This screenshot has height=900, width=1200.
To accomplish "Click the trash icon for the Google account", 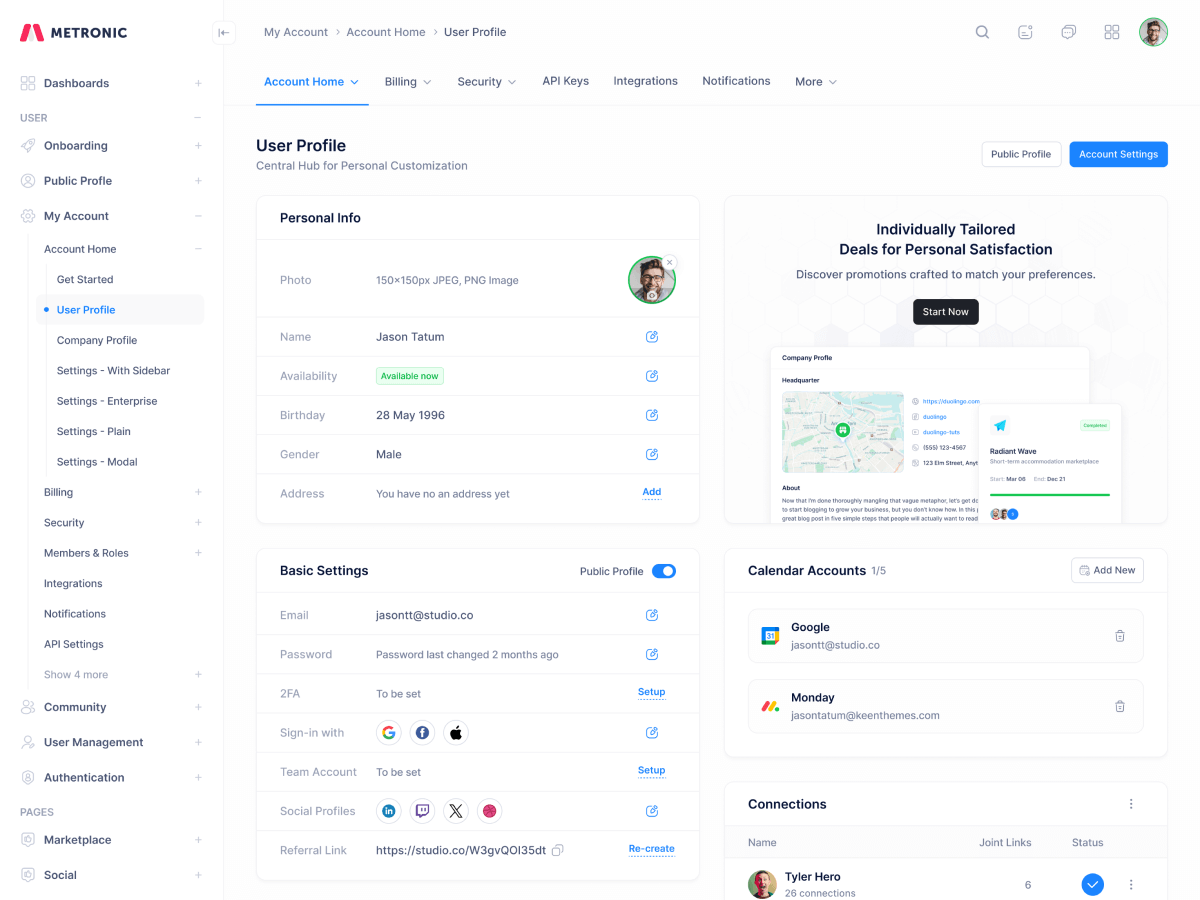I will point(1120,635).
